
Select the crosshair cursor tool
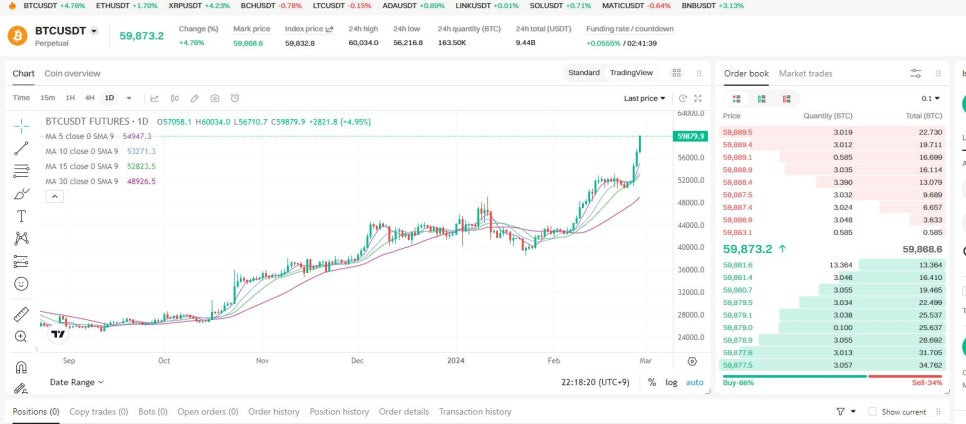coord(21,126)
